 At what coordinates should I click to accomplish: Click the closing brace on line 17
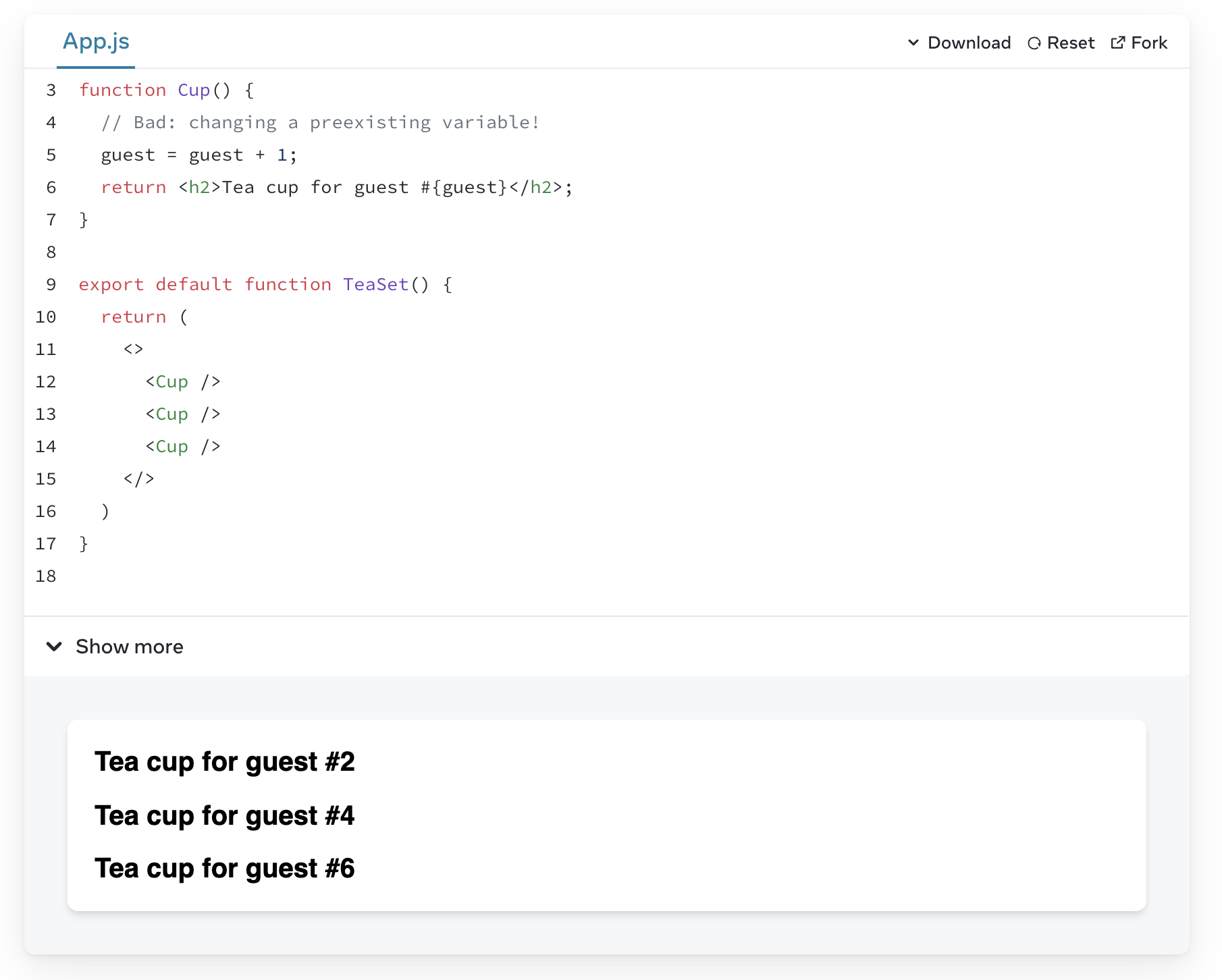click(84, 543)
